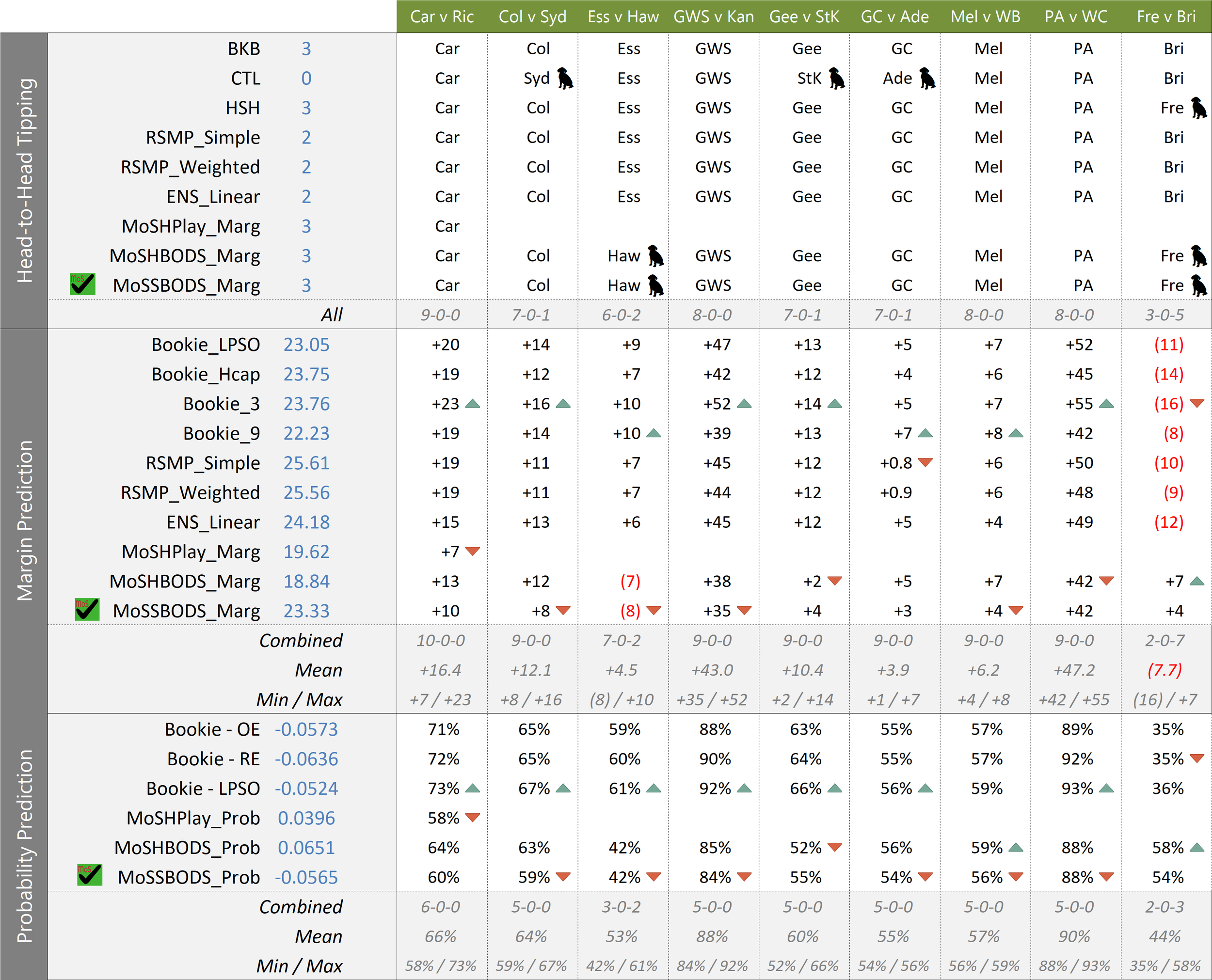Image resolution: width=1212 pixels, height=980 pixels.
Task: Click up triangle next to Bookie - LPSO 92%
Action: [745, 788]
